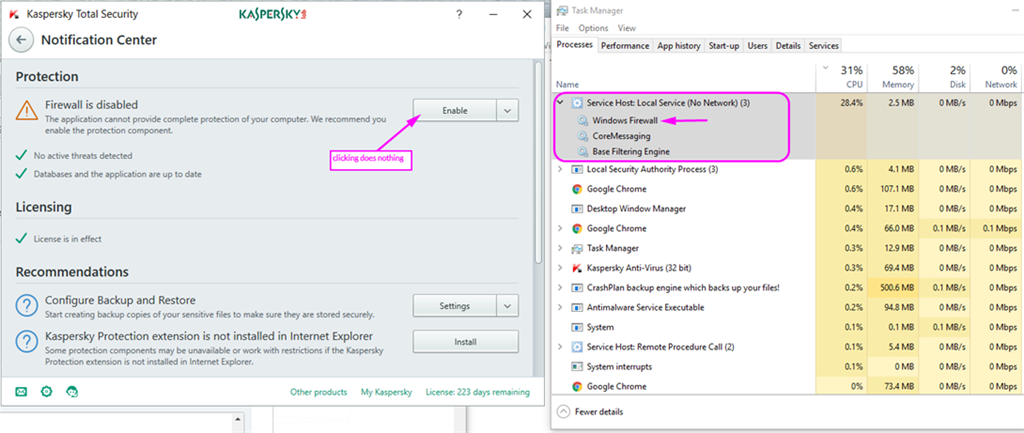The height and width of the screenshot is (433, 1024).
Task: Click Chrome icon in the 107.1 MB row
Action: [577, 189]
